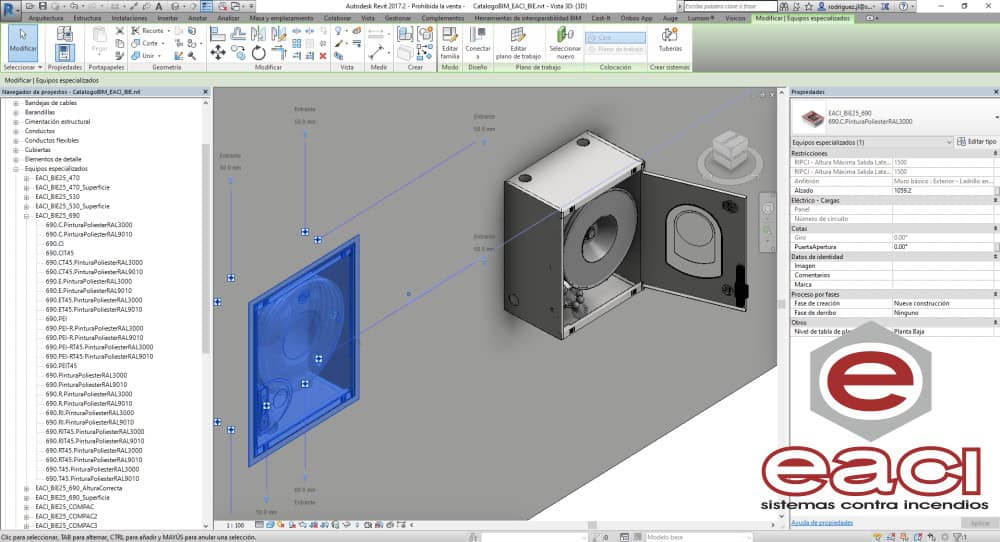Click the PuertaApertura value field
This screenshot has width=1000, height=542.
(x=943, y=247)
